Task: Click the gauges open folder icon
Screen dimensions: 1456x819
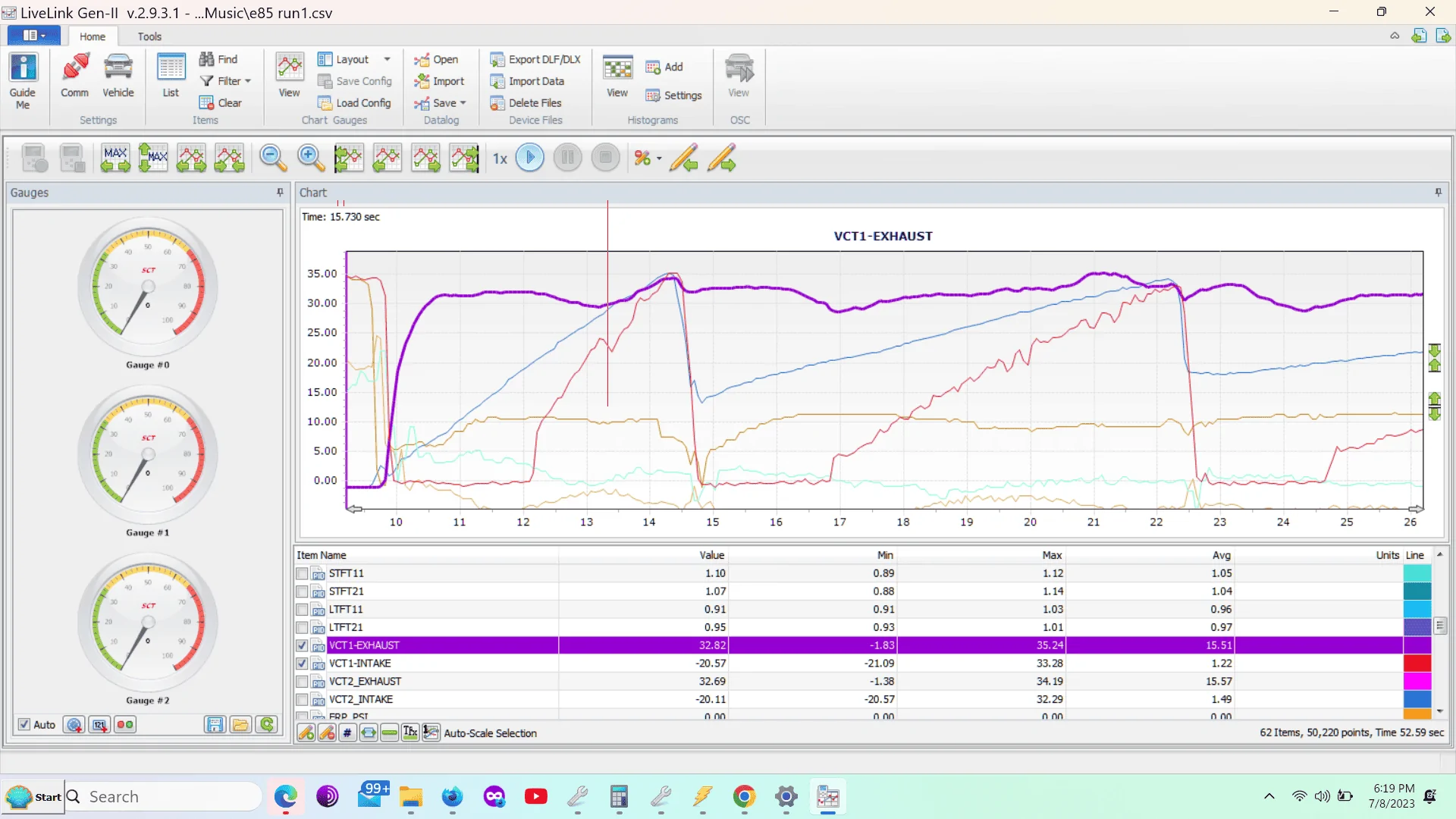Action: point(241,725)
